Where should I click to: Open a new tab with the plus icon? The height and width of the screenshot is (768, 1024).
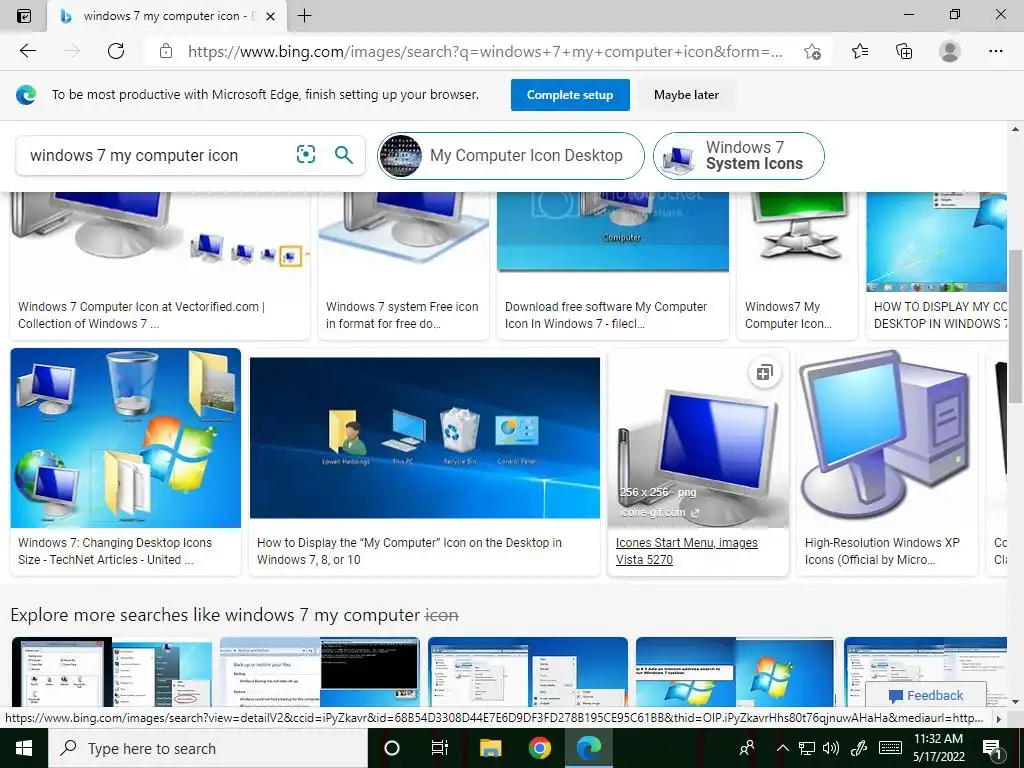click(304, 16)
